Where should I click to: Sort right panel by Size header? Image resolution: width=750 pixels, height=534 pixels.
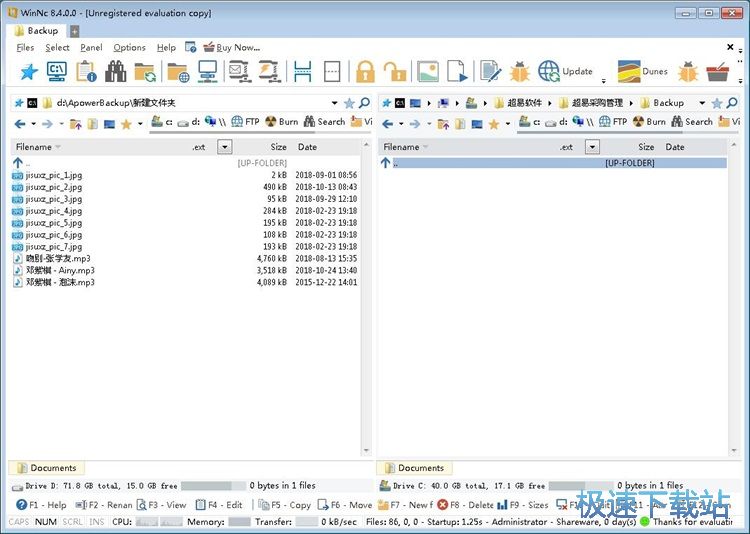click(646, 147)
